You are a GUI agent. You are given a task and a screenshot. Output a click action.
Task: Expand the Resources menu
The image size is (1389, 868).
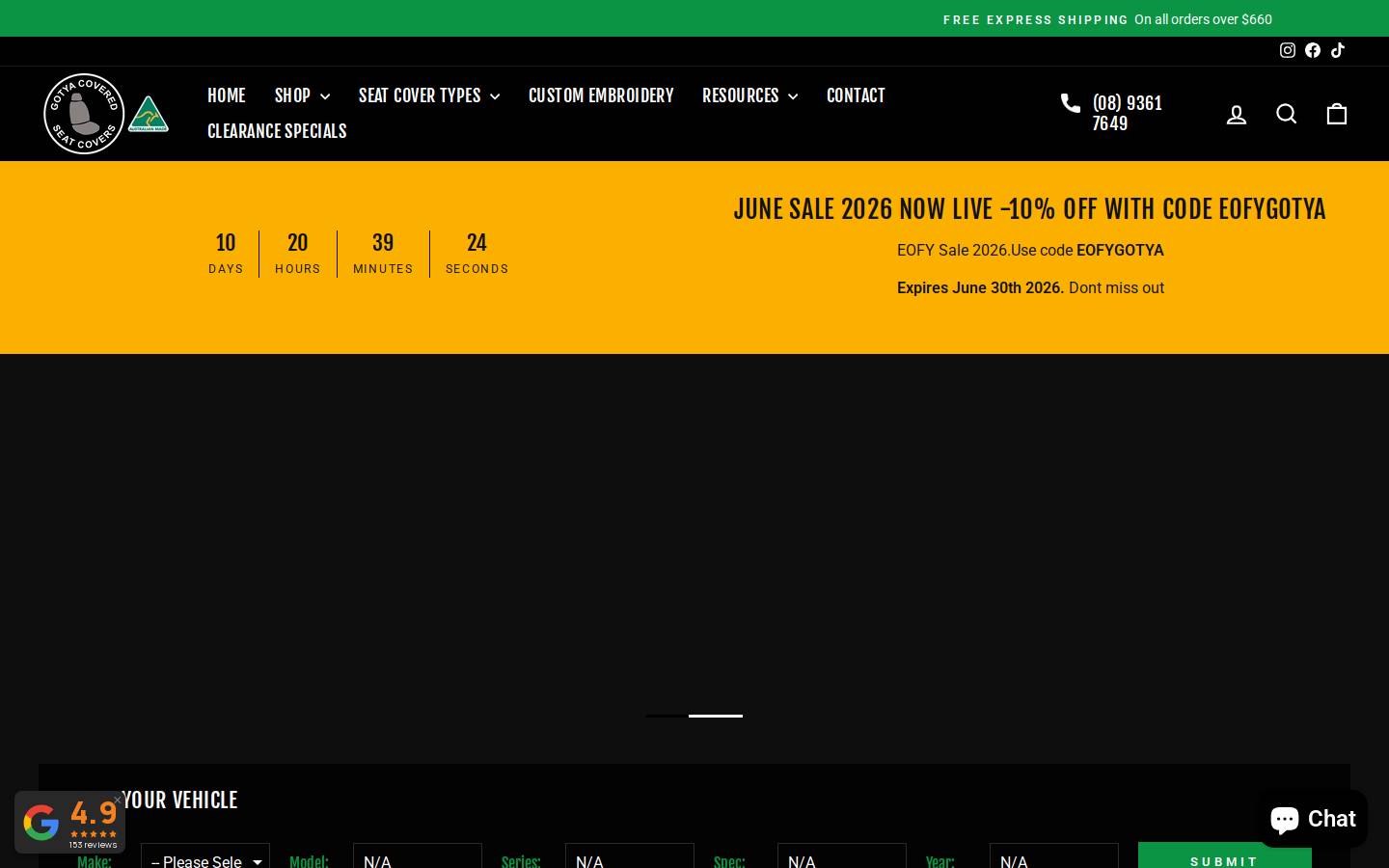749,95
